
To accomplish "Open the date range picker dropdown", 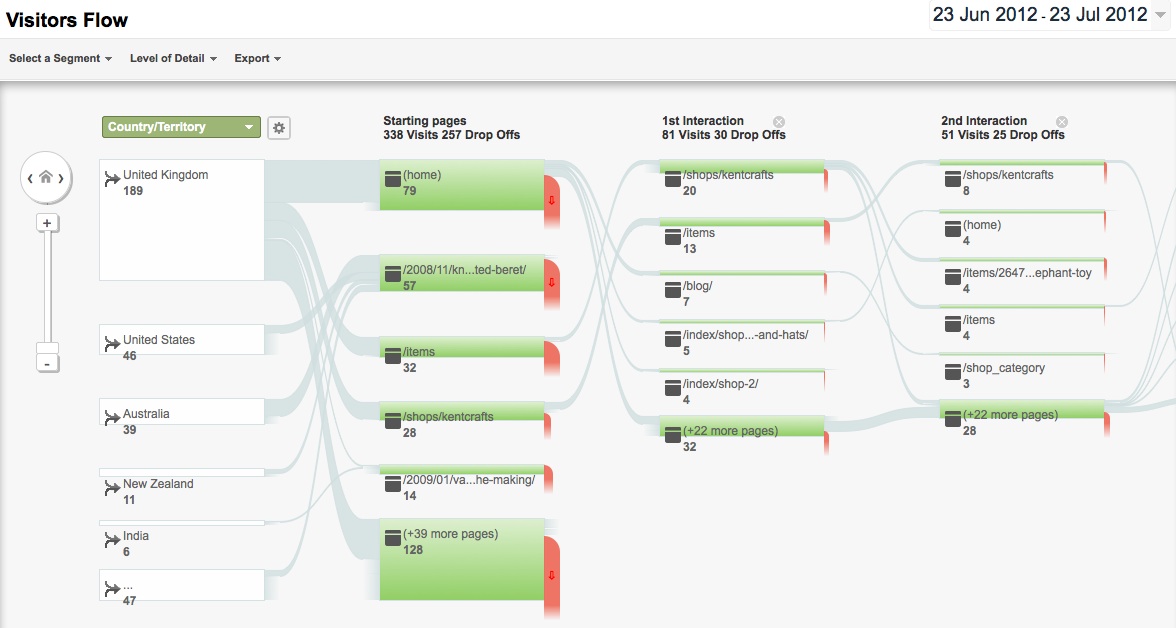I will (1048, 15).
